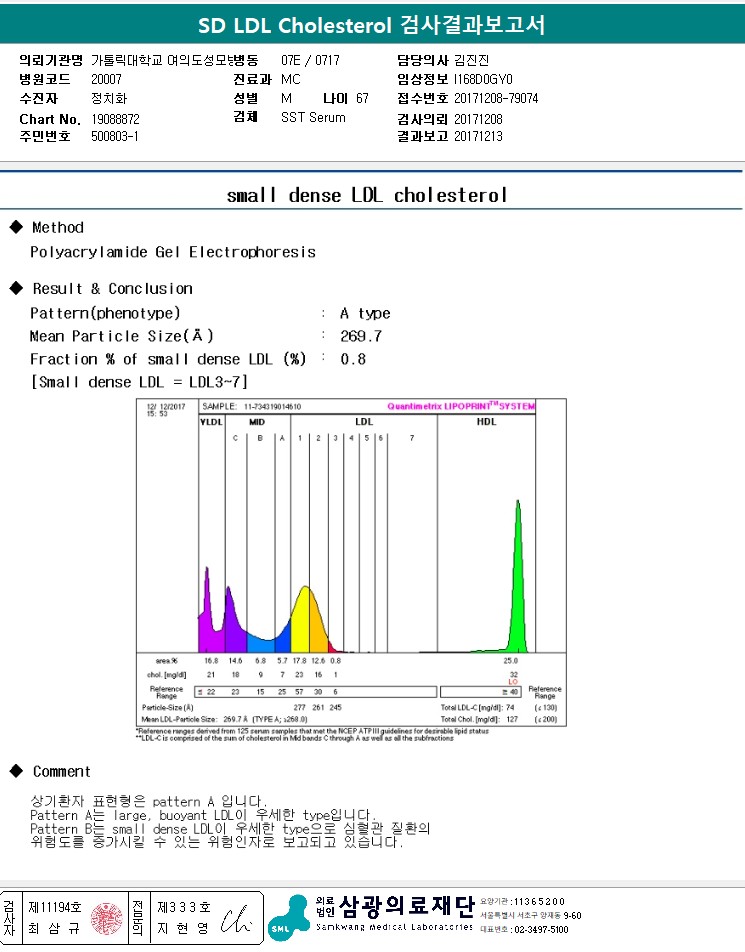Click the comment line starting 'Pattern A는 large, buoyant'
This screenshot has width=745, height=952.
[203, 815]
